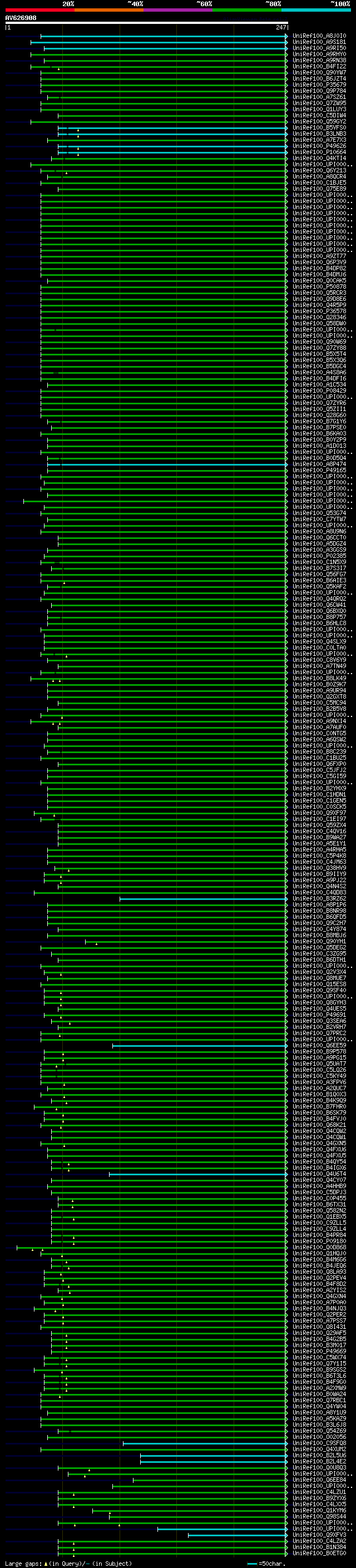
Task: Select hit label UniRef100_A7SZ61
Action: point(319,97)
